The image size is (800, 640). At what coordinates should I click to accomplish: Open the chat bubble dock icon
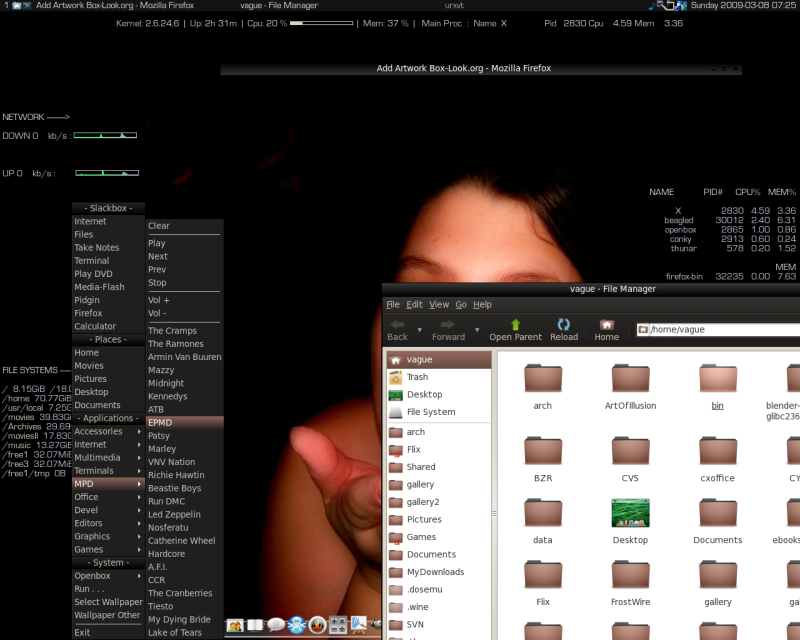(276, 625)
